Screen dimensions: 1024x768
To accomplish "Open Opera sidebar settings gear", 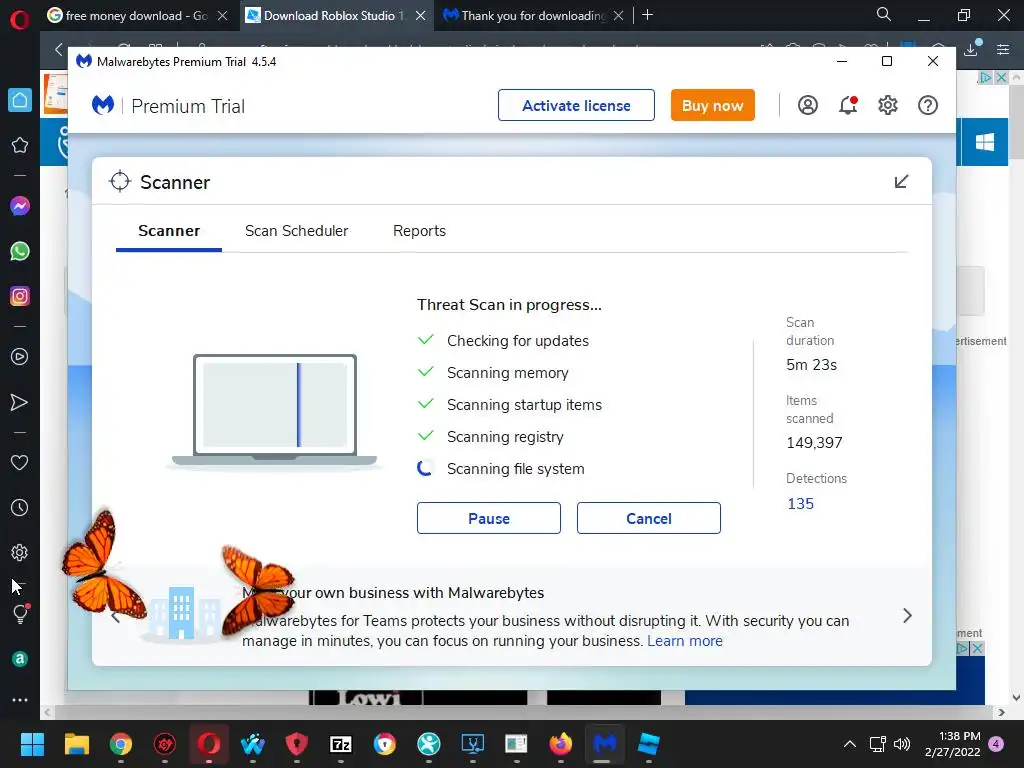I will (20, 552).
